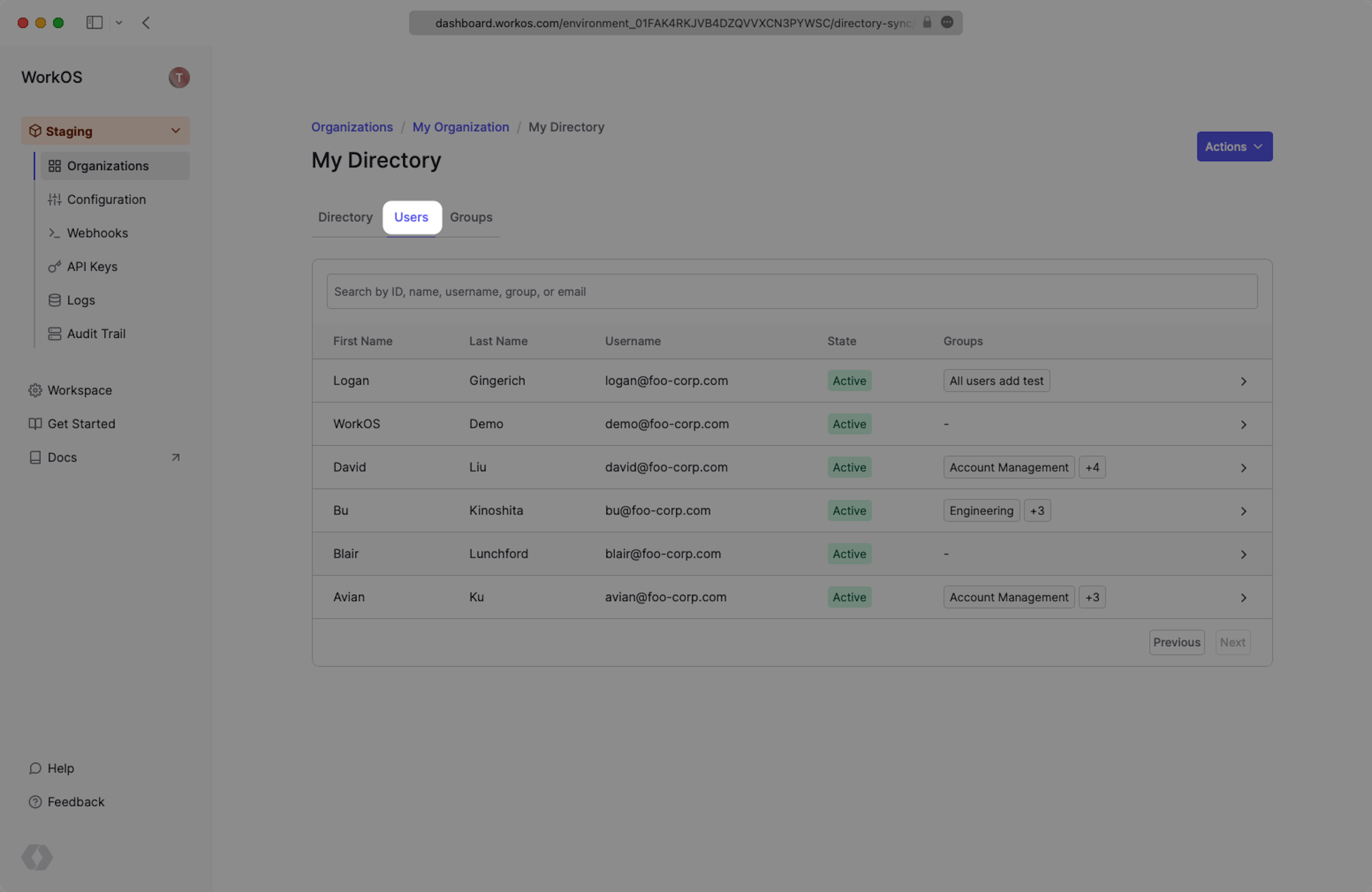Open David Liu's +4 groups badge
Image resolution: width=1372 pixels, height=892 pixels.
(1092, 467)
